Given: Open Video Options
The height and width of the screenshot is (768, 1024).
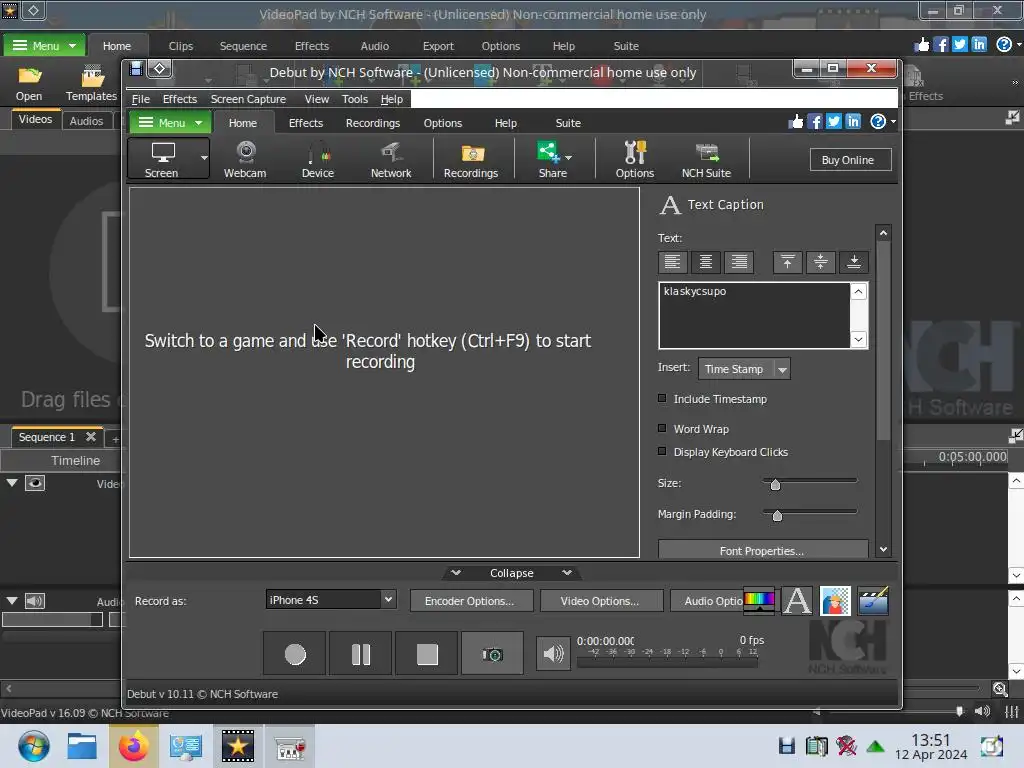Looking at the screenshot, I should [x=601, y=601].
